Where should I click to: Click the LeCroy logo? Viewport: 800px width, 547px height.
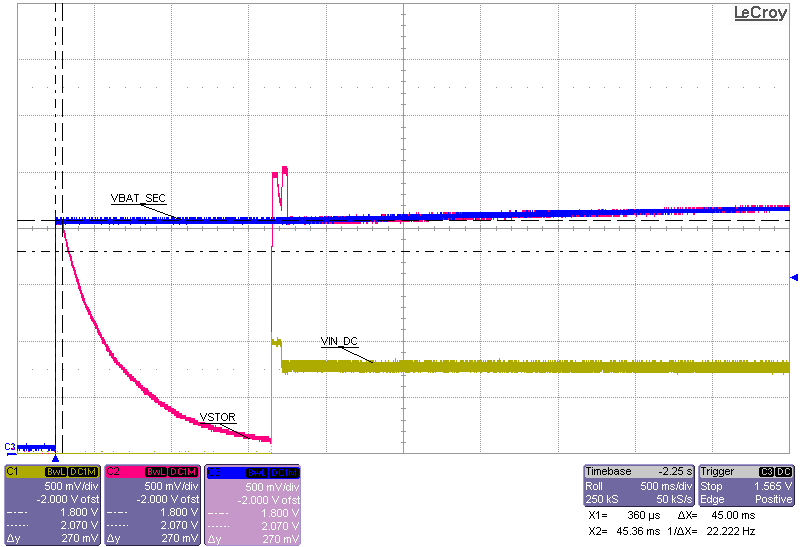click(760, 13)
